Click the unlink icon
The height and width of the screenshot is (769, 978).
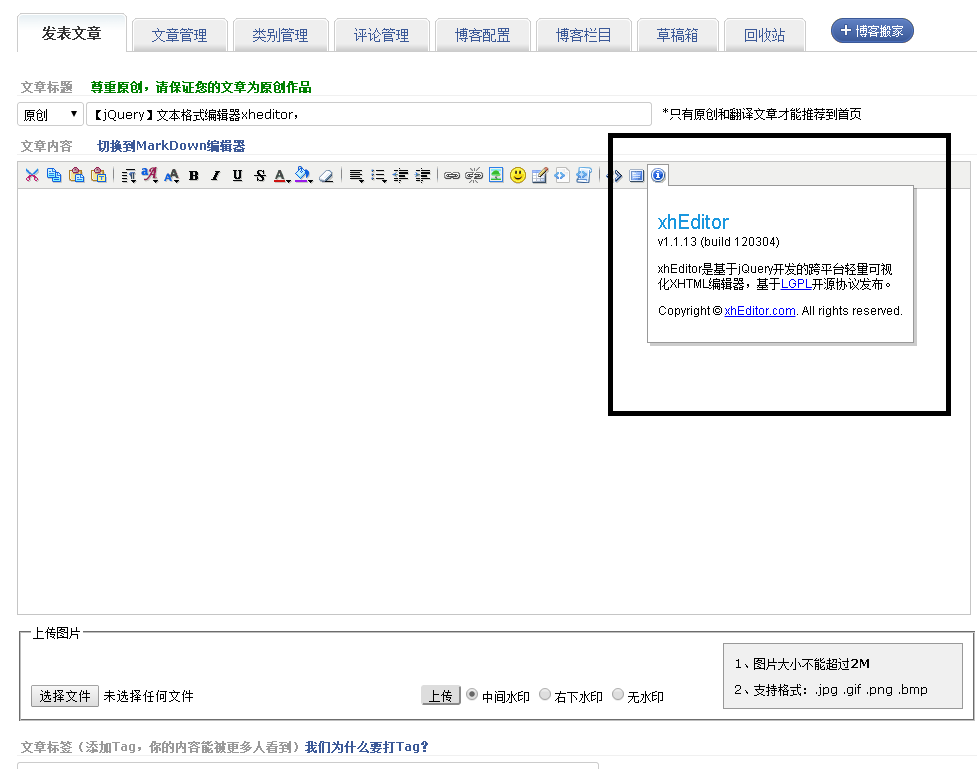pos(474,175)
